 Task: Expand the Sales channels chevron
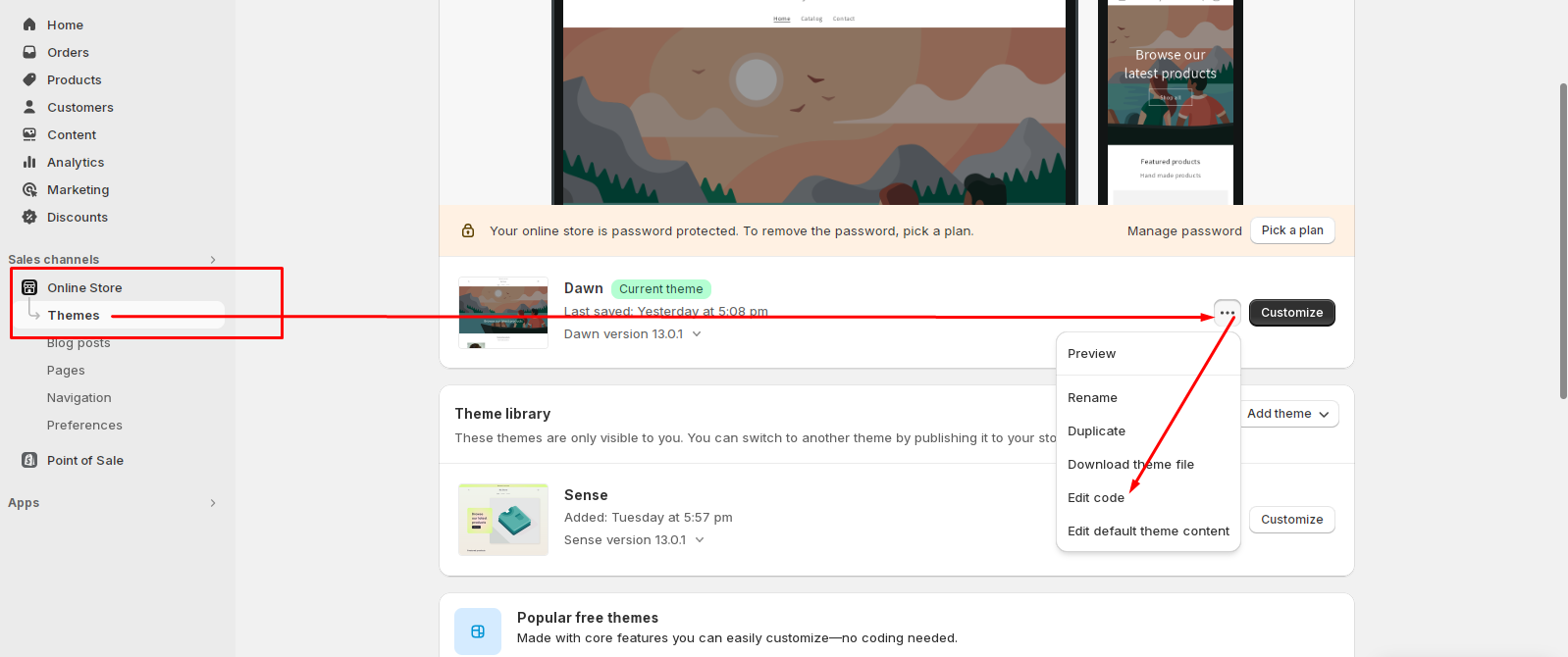[x=213, y=260]
